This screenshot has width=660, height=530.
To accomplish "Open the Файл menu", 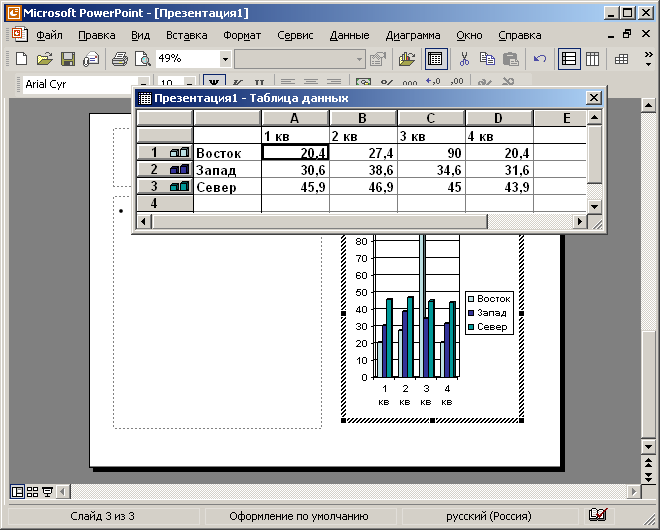I will 49,35.
